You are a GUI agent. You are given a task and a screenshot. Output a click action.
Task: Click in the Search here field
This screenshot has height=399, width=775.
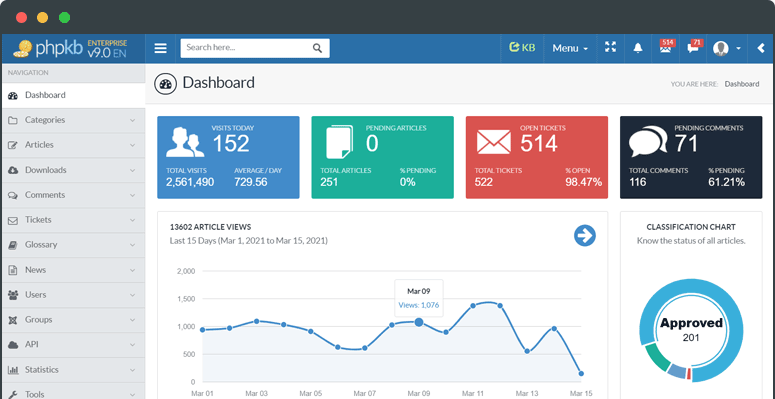pos(246,48)
